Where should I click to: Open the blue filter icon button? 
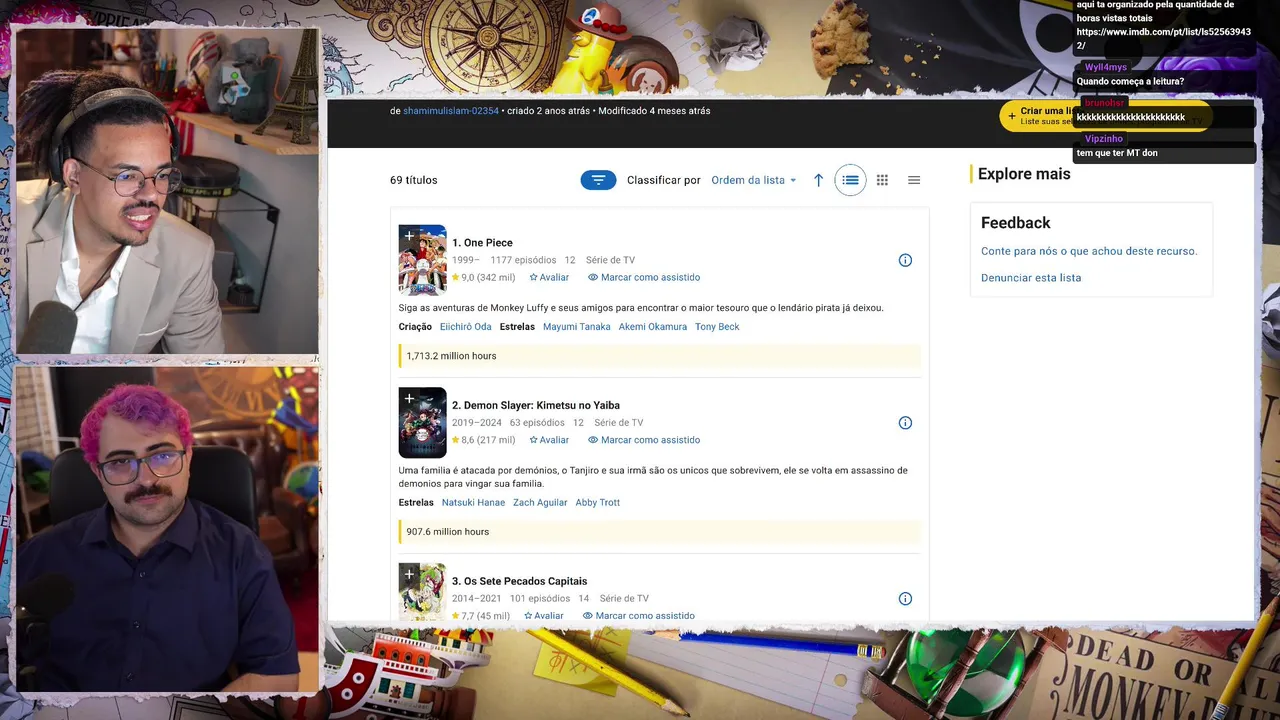pos(598,180)
